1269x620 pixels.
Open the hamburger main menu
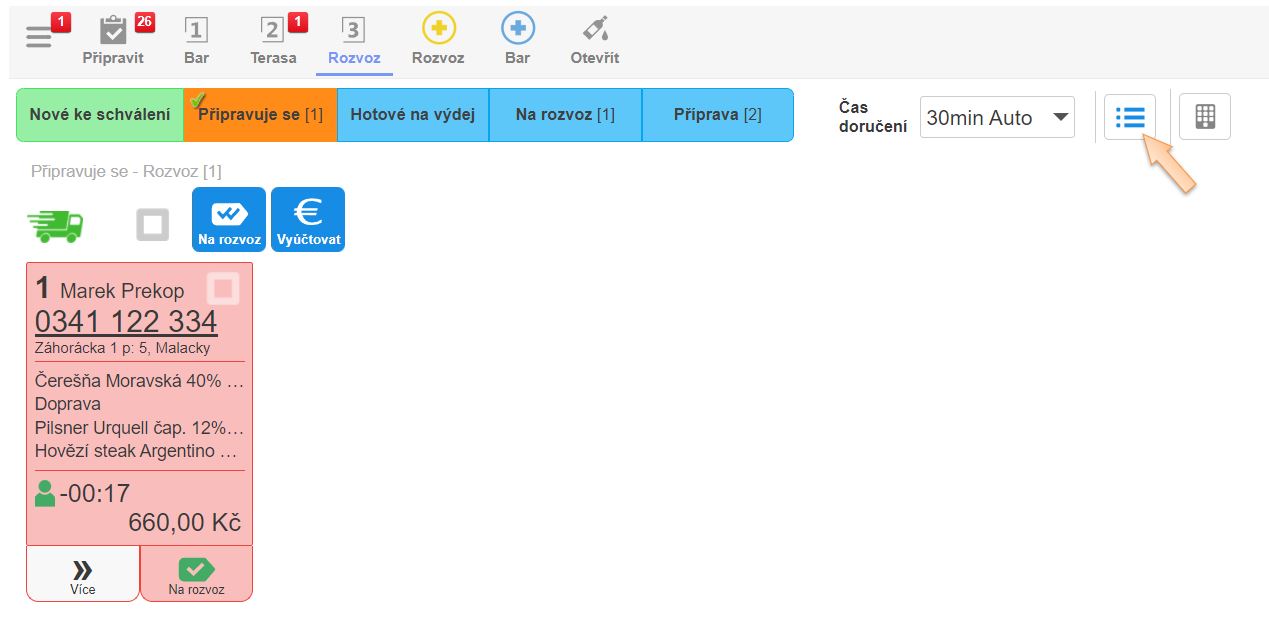(x=39, y=38)
